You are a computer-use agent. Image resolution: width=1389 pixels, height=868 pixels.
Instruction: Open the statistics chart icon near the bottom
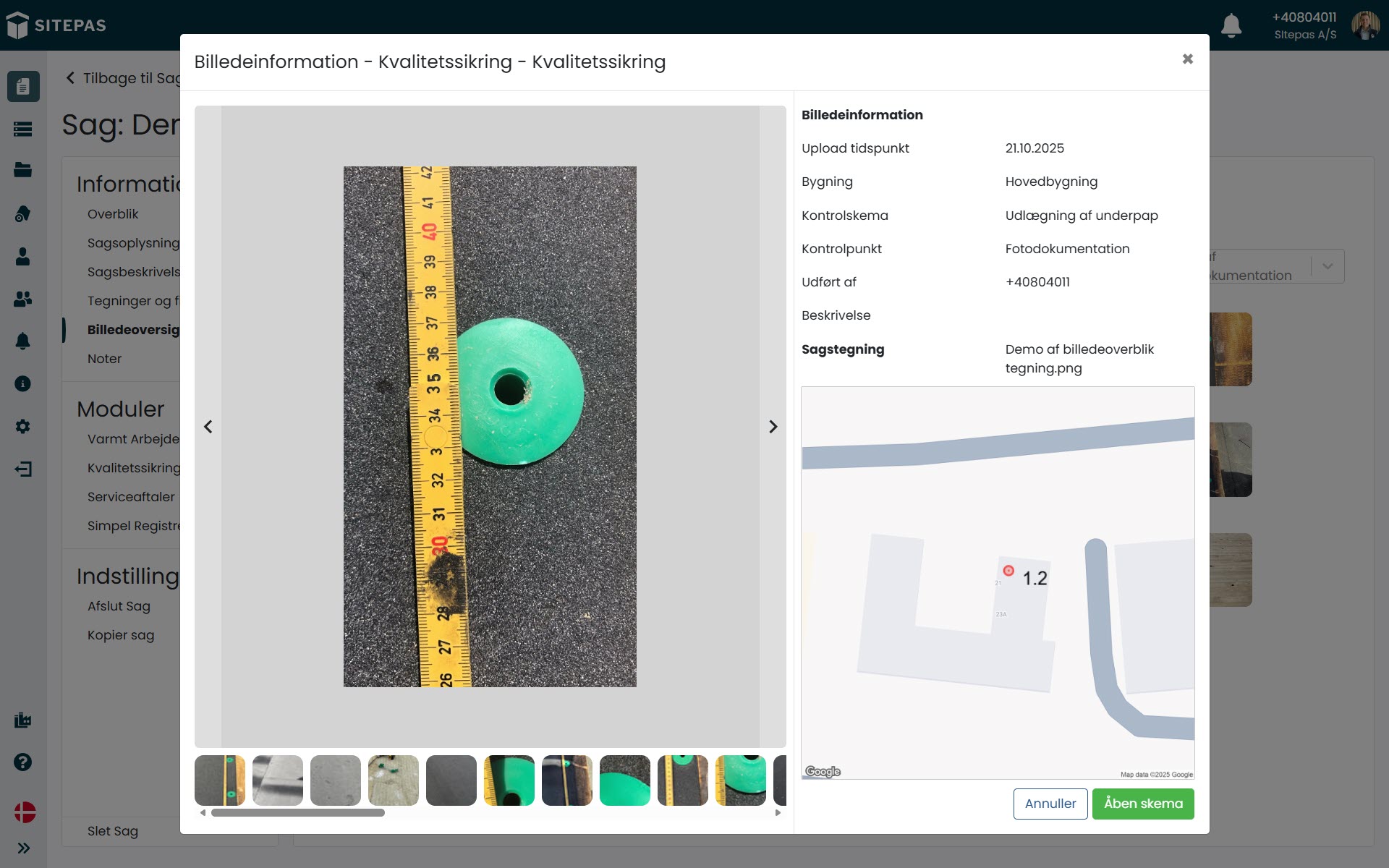(x=22, y=720)
